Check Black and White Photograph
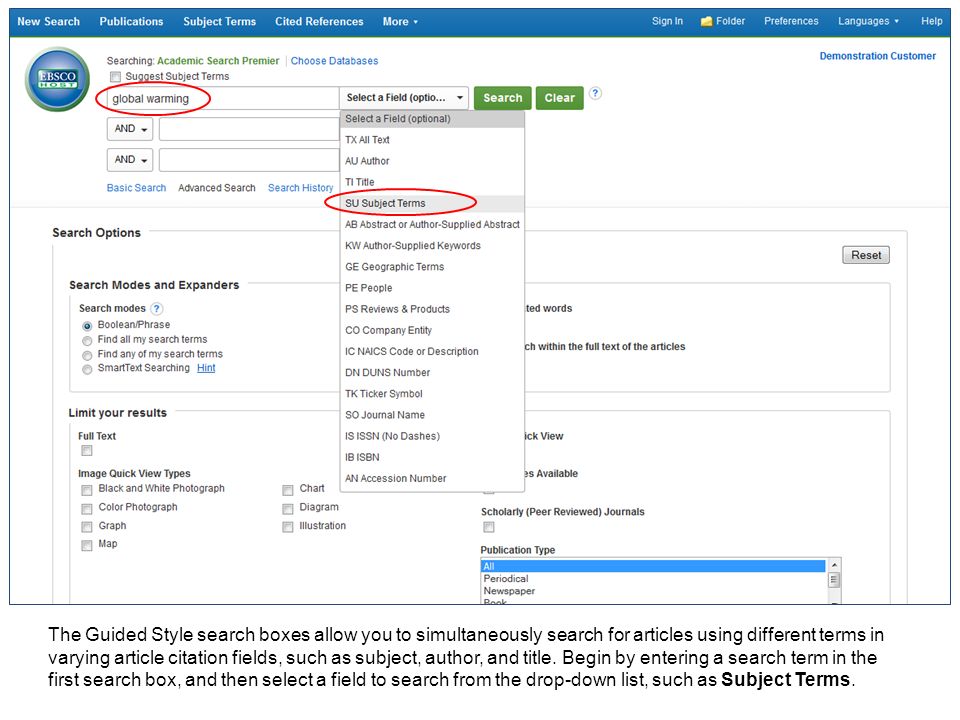 pyautogui.click(x=87, y=490)
